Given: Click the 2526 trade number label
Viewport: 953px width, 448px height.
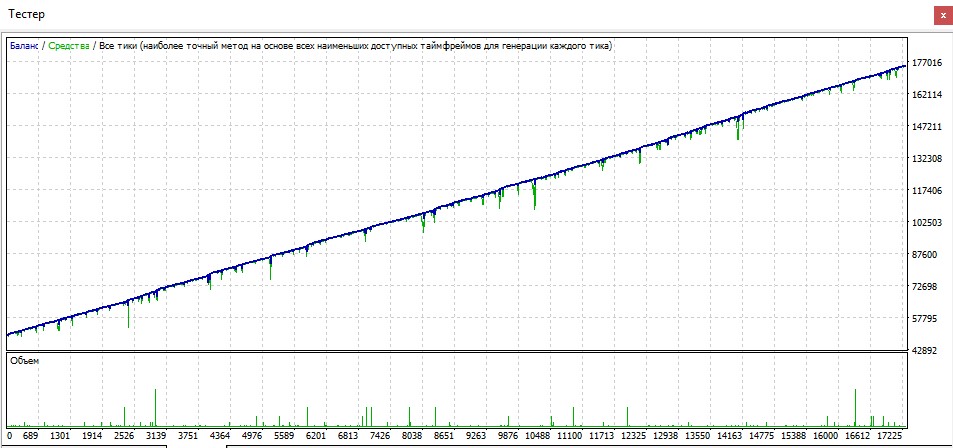Looking at the screenshot, I should 124,436.
